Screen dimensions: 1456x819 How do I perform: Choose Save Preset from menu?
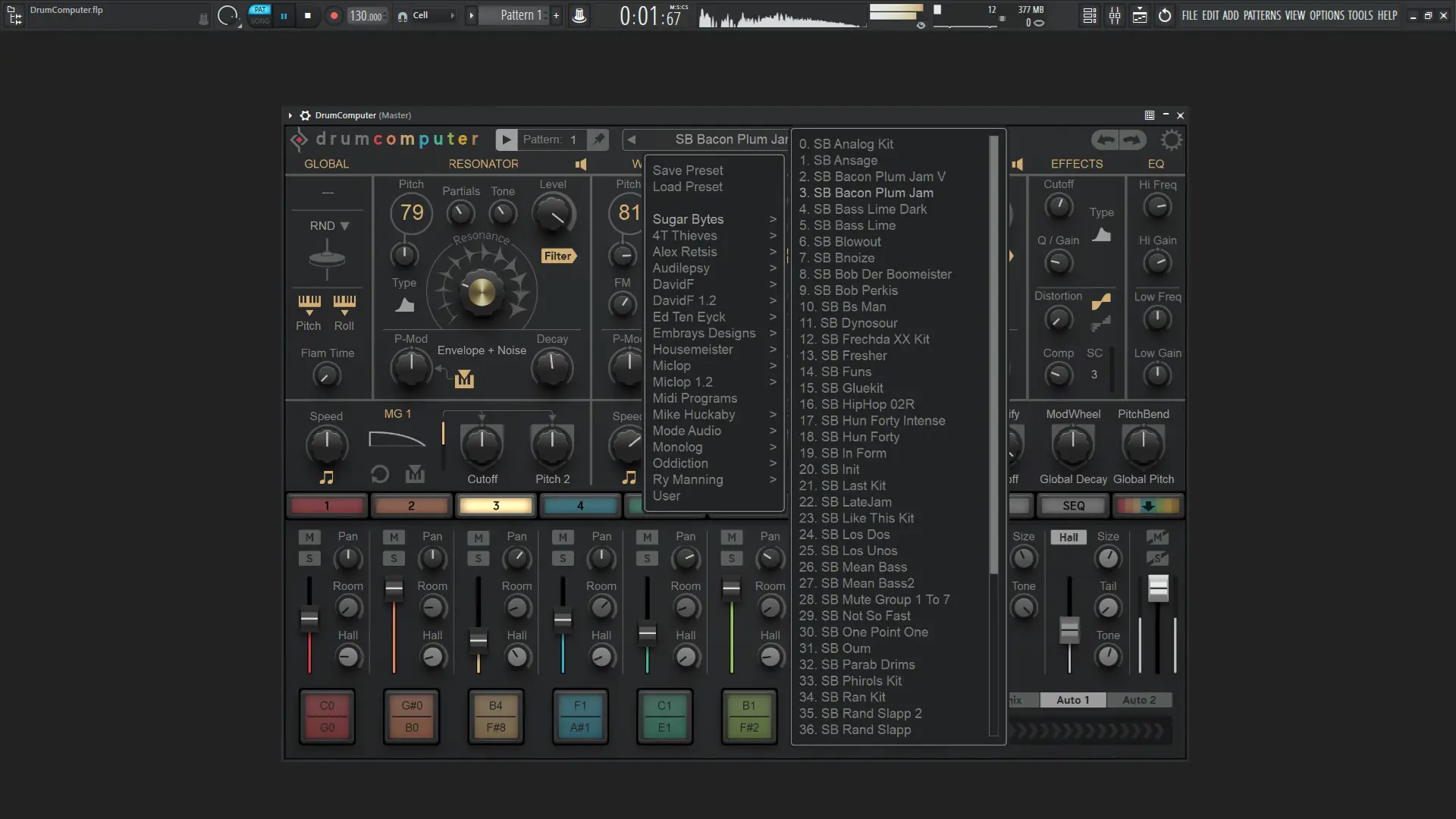687,171
